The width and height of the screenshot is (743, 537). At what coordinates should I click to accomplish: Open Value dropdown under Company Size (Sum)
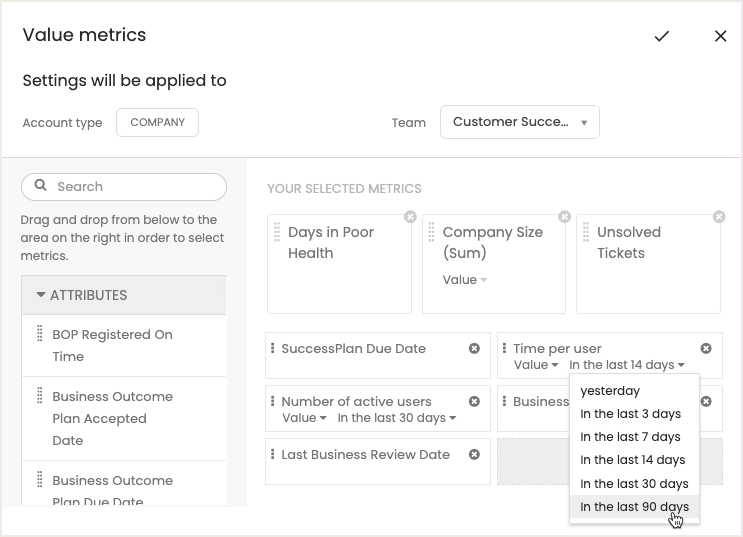(465, 280)
